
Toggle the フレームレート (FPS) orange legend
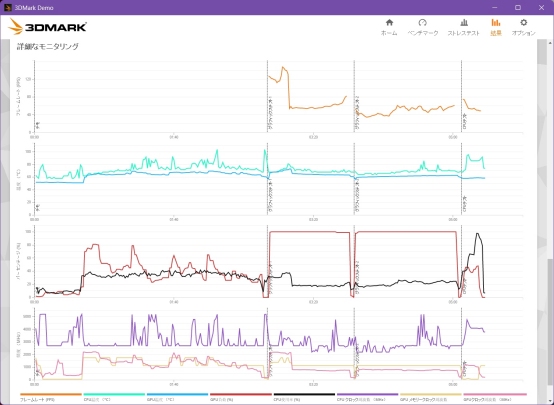tap(51, 397)
